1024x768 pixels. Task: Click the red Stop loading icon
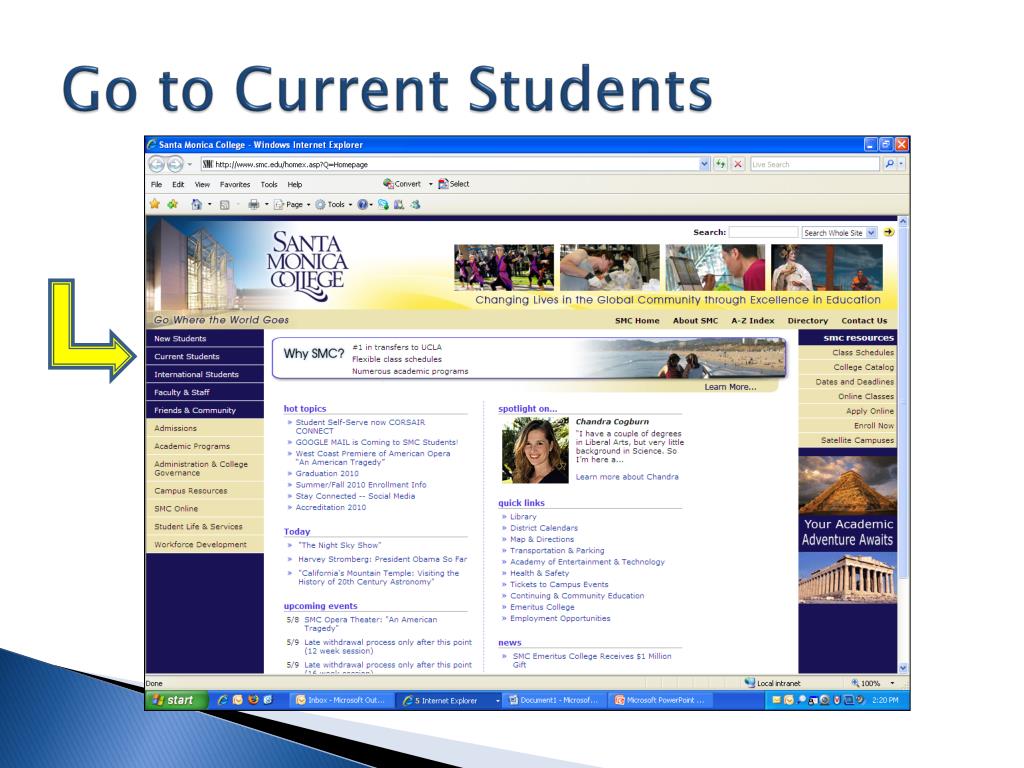(738, 164)
